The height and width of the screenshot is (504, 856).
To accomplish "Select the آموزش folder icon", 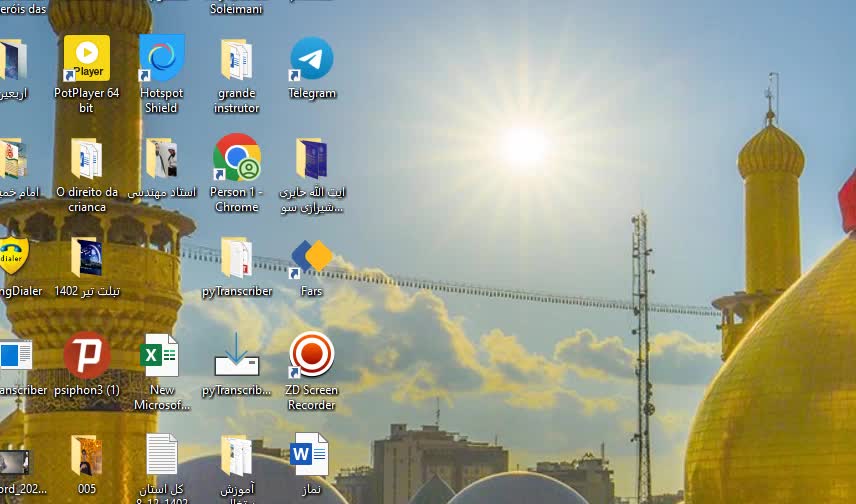I will [236, 455].
